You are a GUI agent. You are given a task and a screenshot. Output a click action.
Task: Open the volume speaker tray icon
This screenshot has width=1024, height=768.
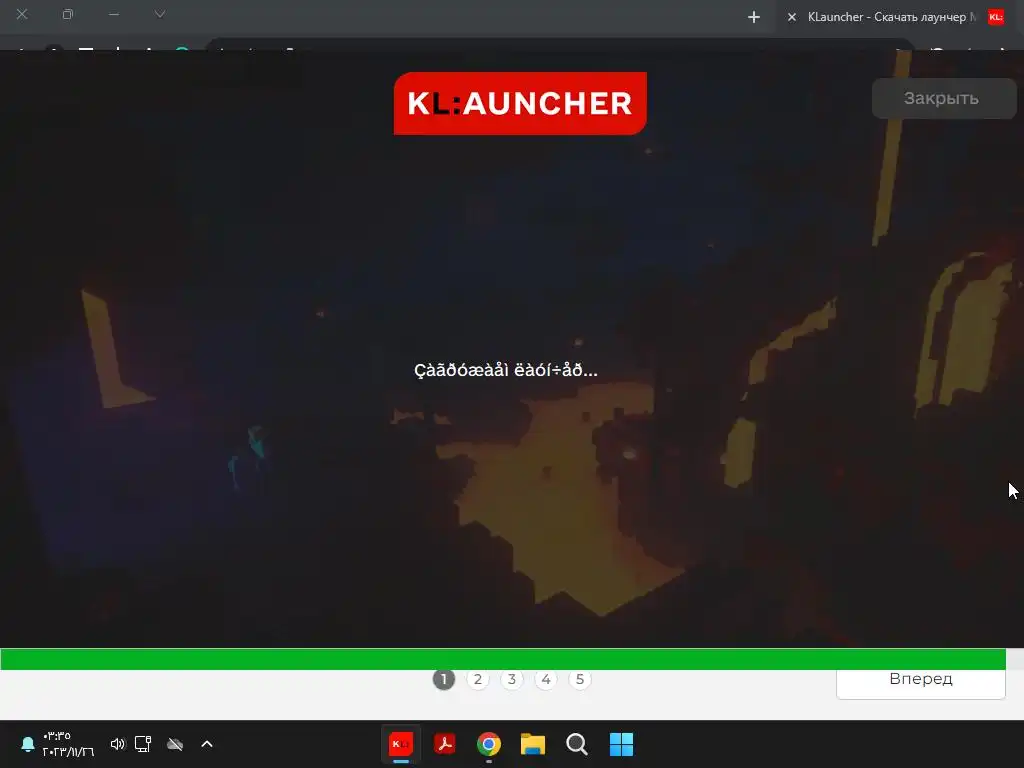pyautogui.click(x=118, y=744)
